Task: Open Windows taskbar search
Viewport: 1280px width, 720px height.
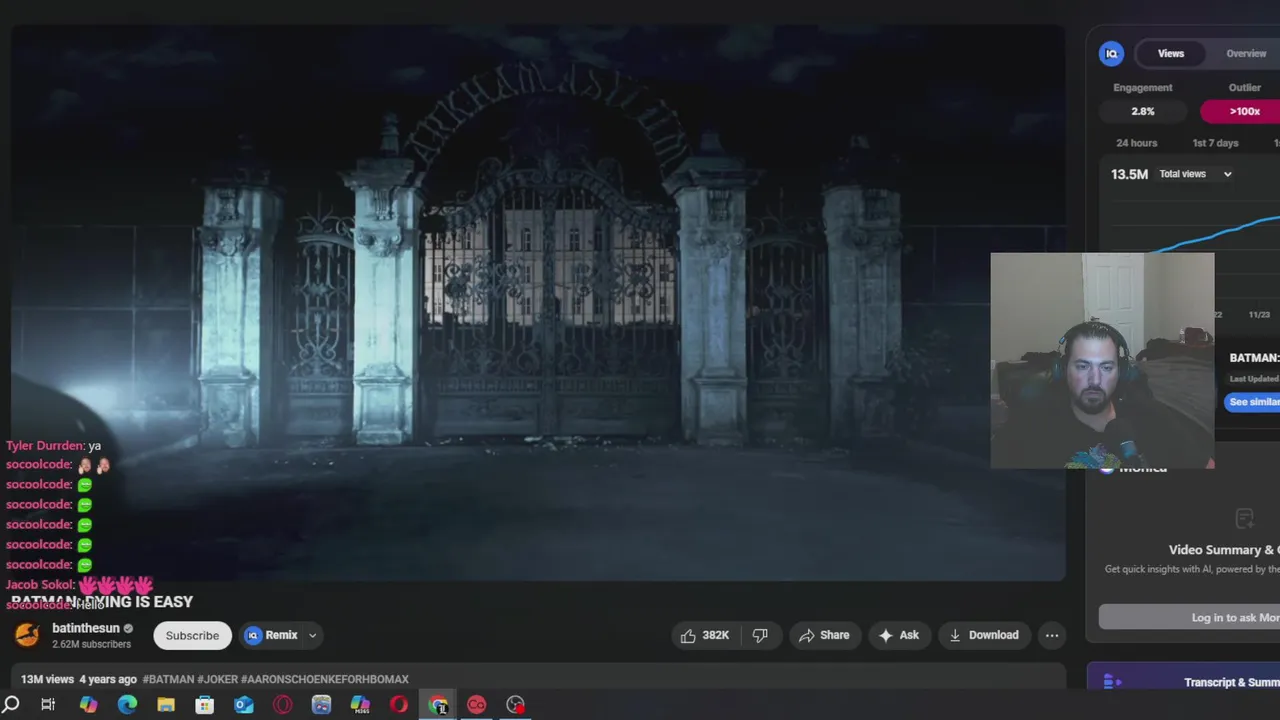Action: point(11,705)
